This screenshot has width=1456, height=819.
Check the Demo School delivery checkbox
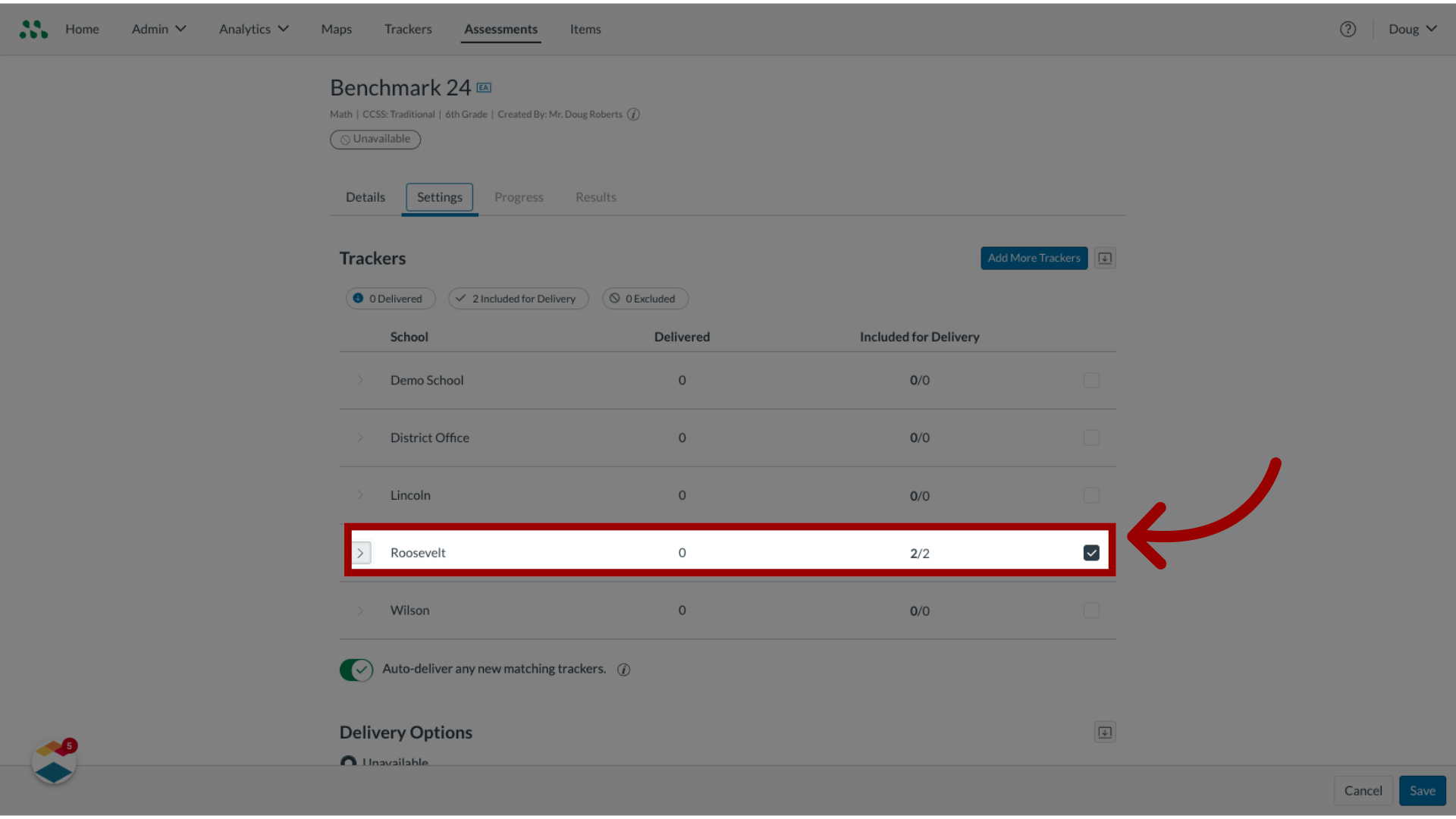(1091, 380)
